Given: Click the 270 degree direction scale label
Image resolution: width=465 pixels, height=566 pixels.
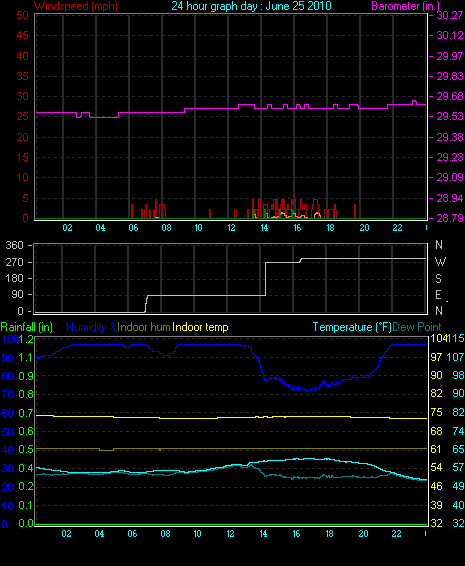Looking at the screenshot, I should 14,262.
